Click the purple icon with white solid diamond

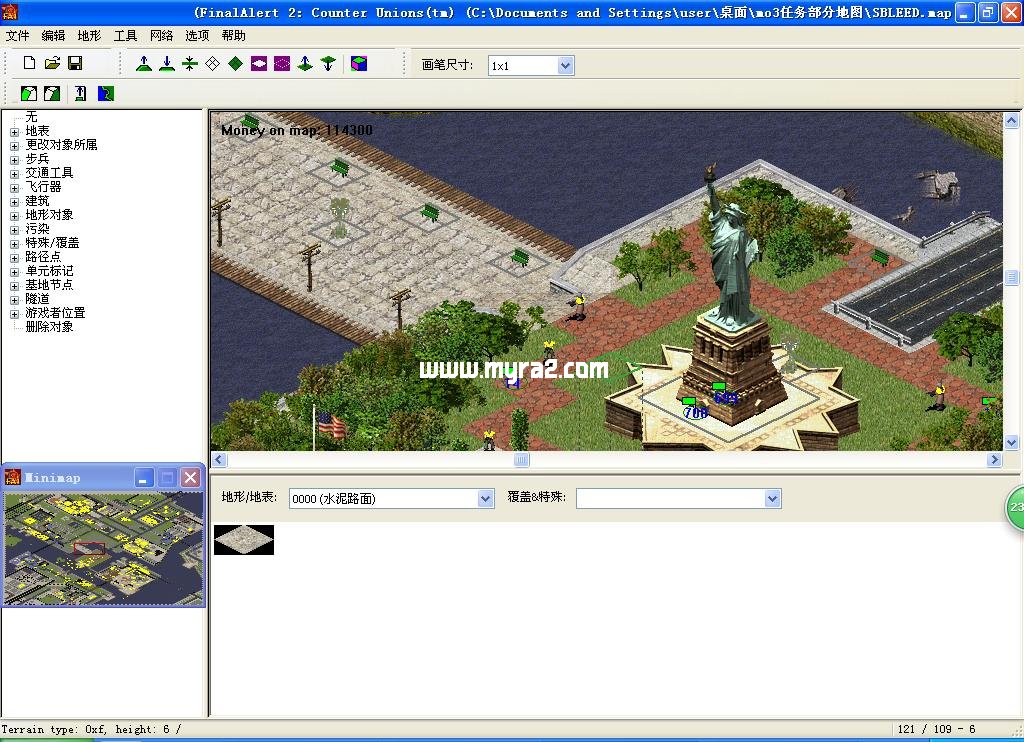[259, 63]
